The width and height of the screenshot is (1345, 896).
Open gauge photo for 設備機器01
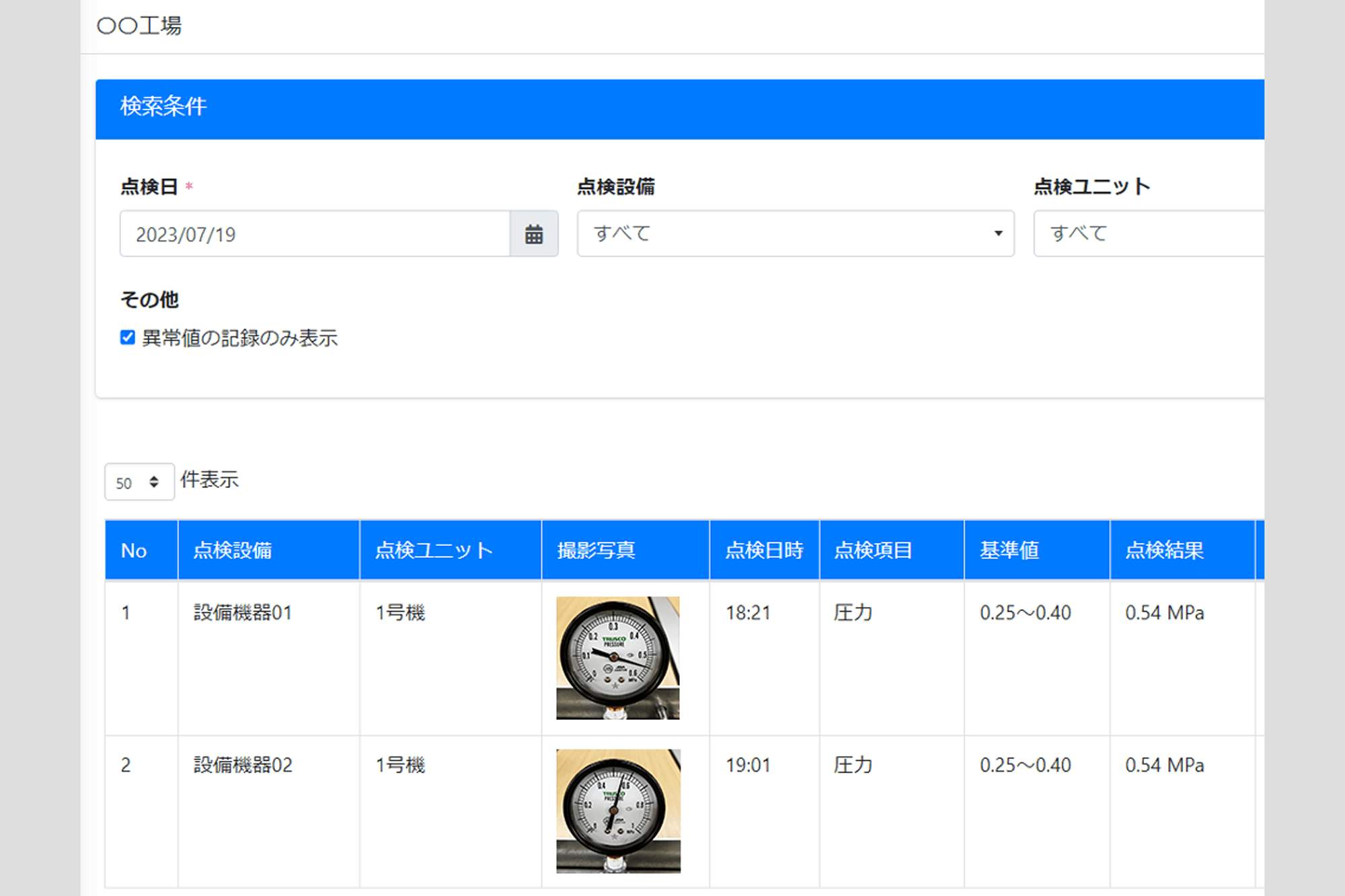[617, 657]
